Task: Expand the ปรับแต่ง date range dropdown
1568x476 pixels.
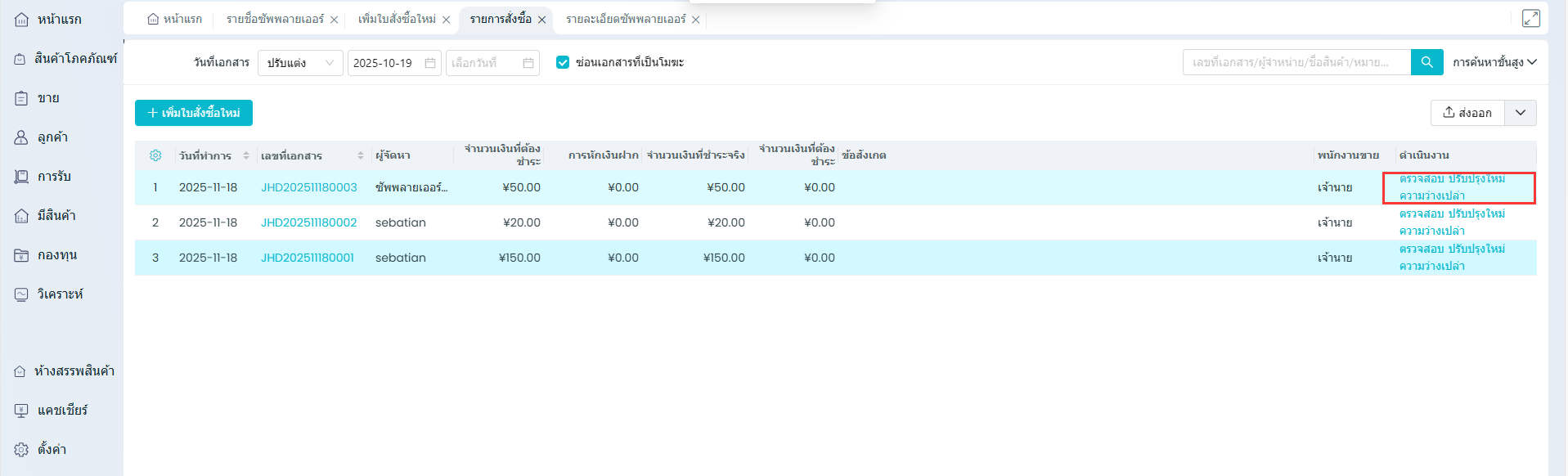Action: (299, 63)
